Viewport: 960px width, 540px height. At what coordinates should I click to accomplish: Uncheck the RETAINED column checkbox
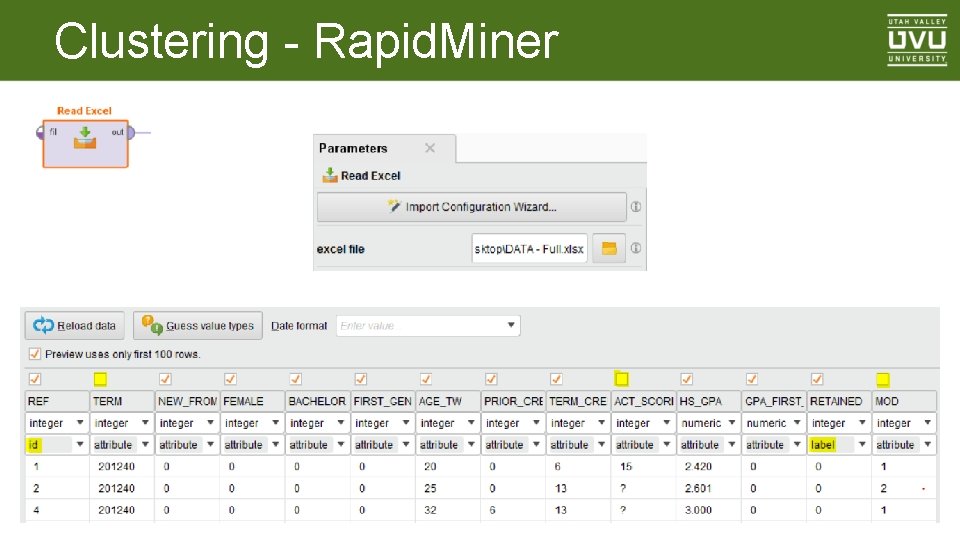point(817,380)
